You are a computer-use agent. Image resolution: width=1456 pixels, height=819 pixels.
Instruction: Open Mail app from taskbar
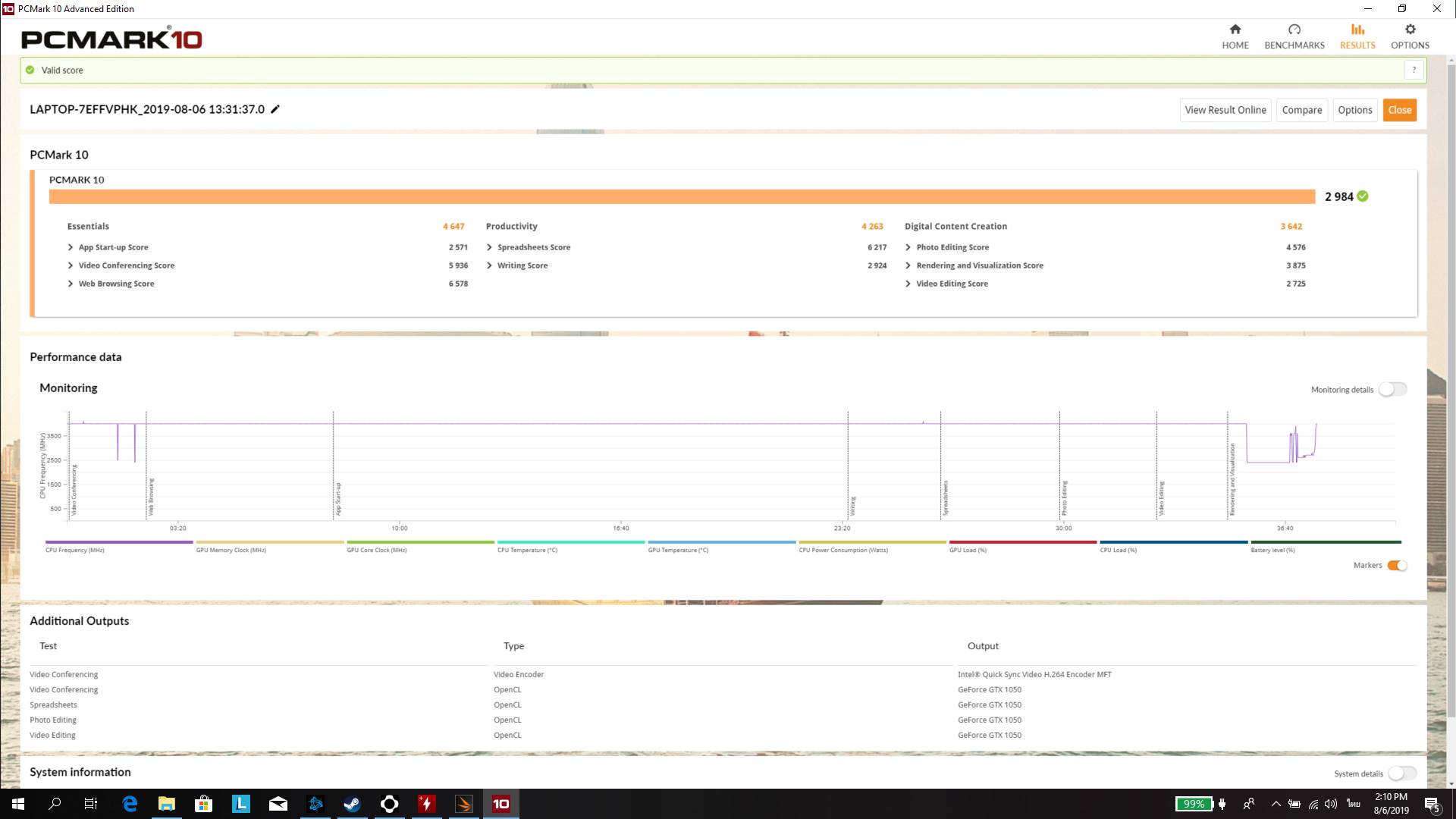click(278, 804)
